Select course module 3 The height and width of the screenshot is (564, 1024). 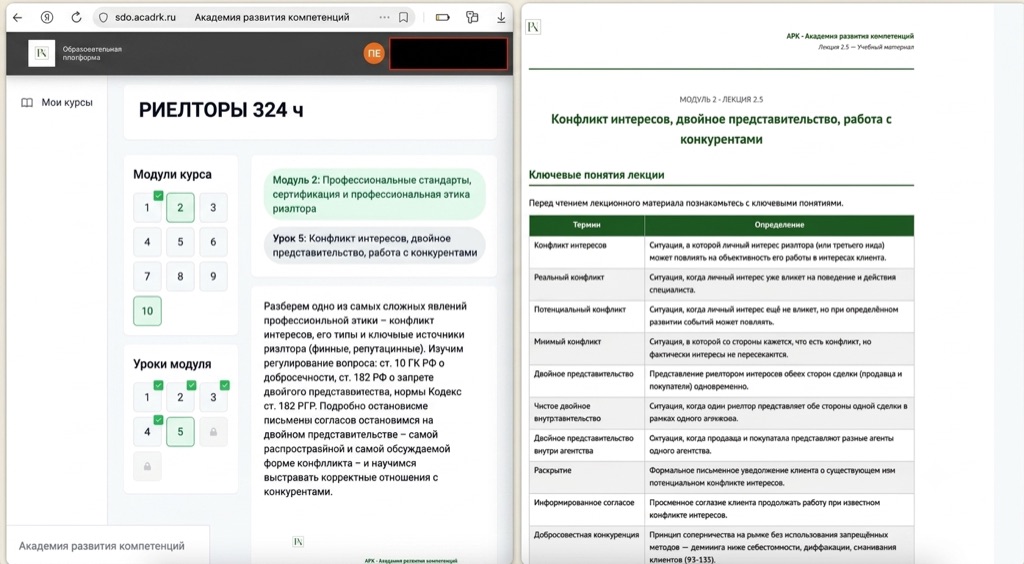(214, 208)
